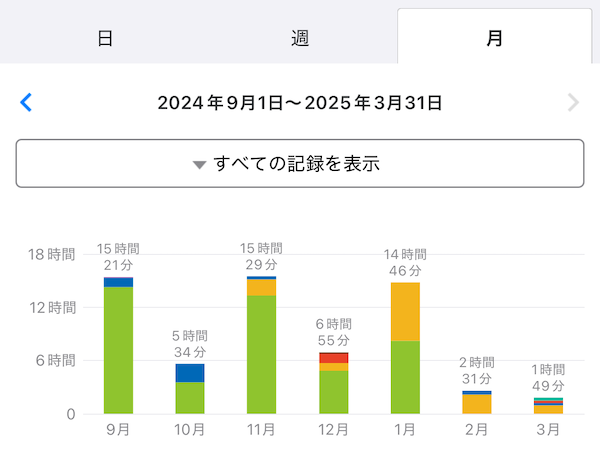600x466 pixels.
Task: Select the green portion of 11月 bar
Action: coord(261,355)
